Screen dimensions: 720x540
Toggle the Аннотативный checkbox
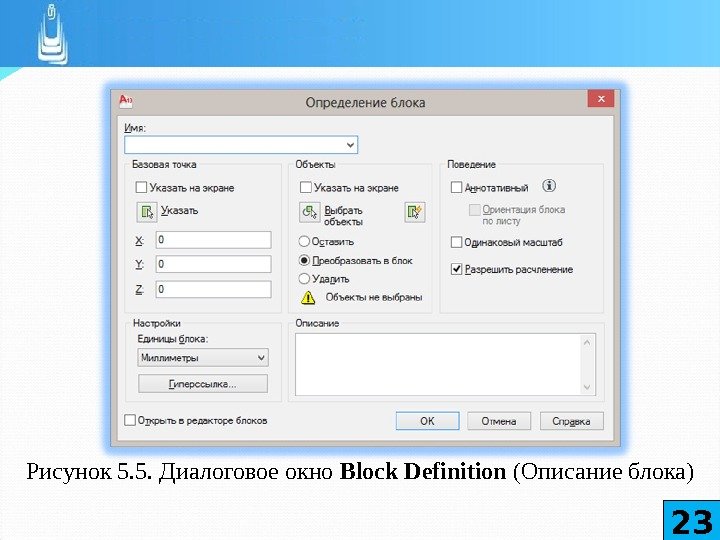456,187
